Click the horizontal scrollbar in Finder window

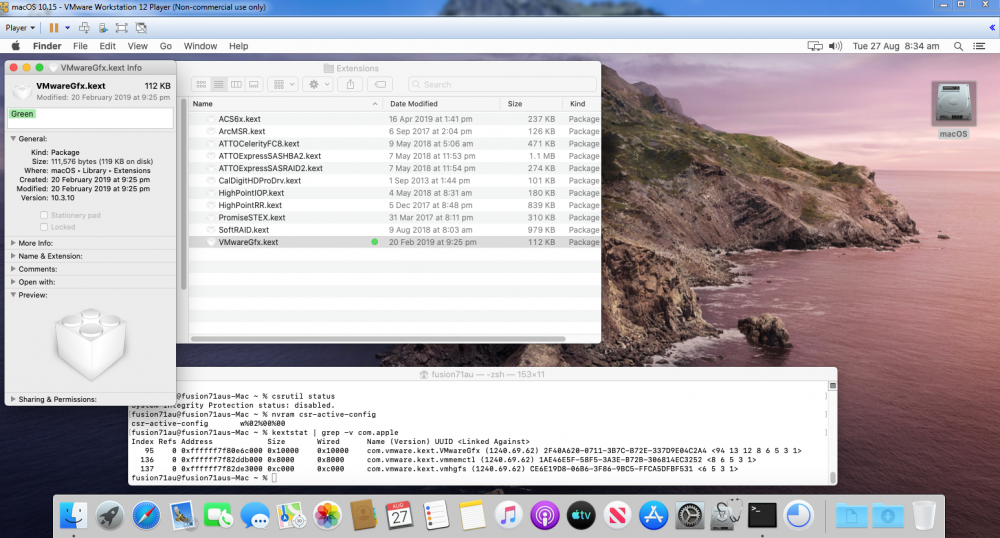[378, 338]
